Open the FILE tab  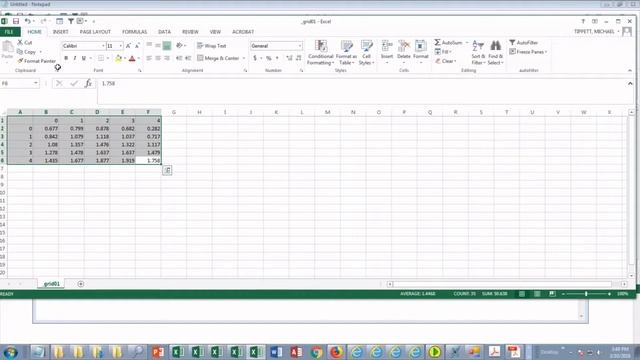click(10, 32)
